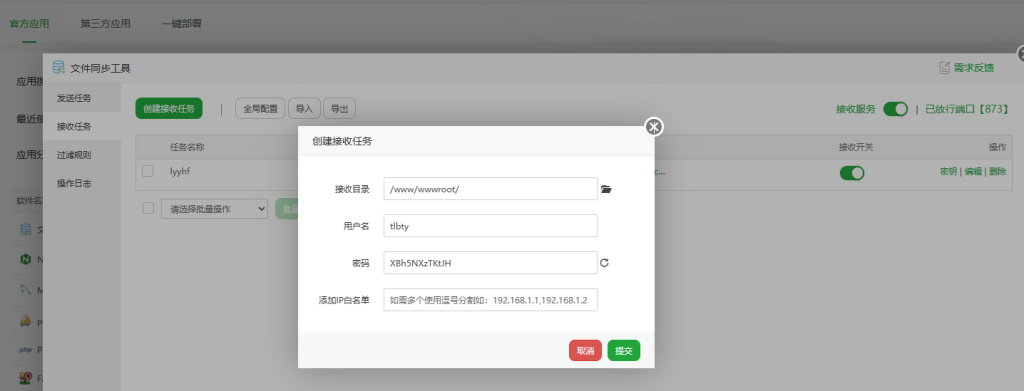The width and height of the screenshot is (1024, 391).
Task: Click the 需求反馈 link
Action: [x=974, y=67]
